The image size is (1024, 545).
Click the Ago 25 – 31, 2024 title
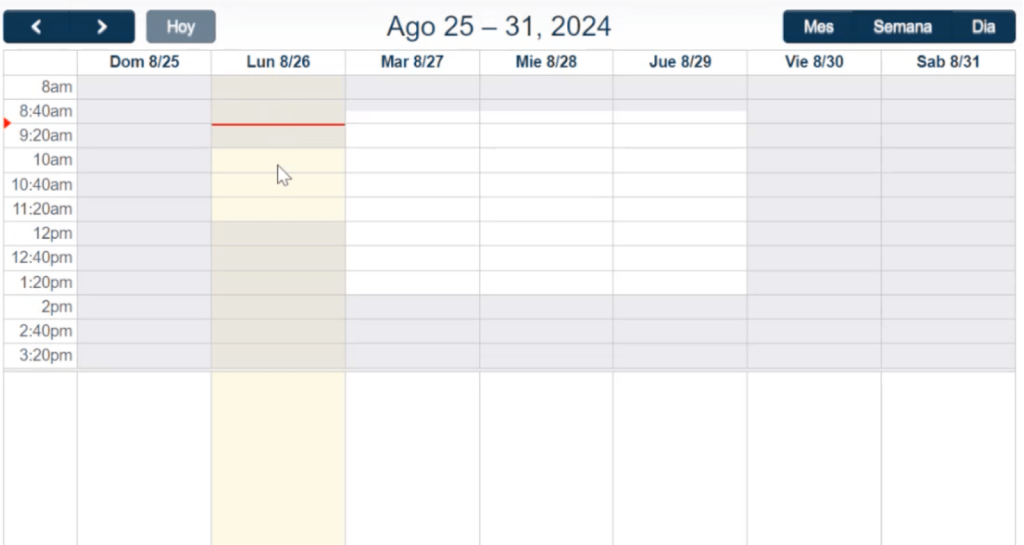pos(498,27)
